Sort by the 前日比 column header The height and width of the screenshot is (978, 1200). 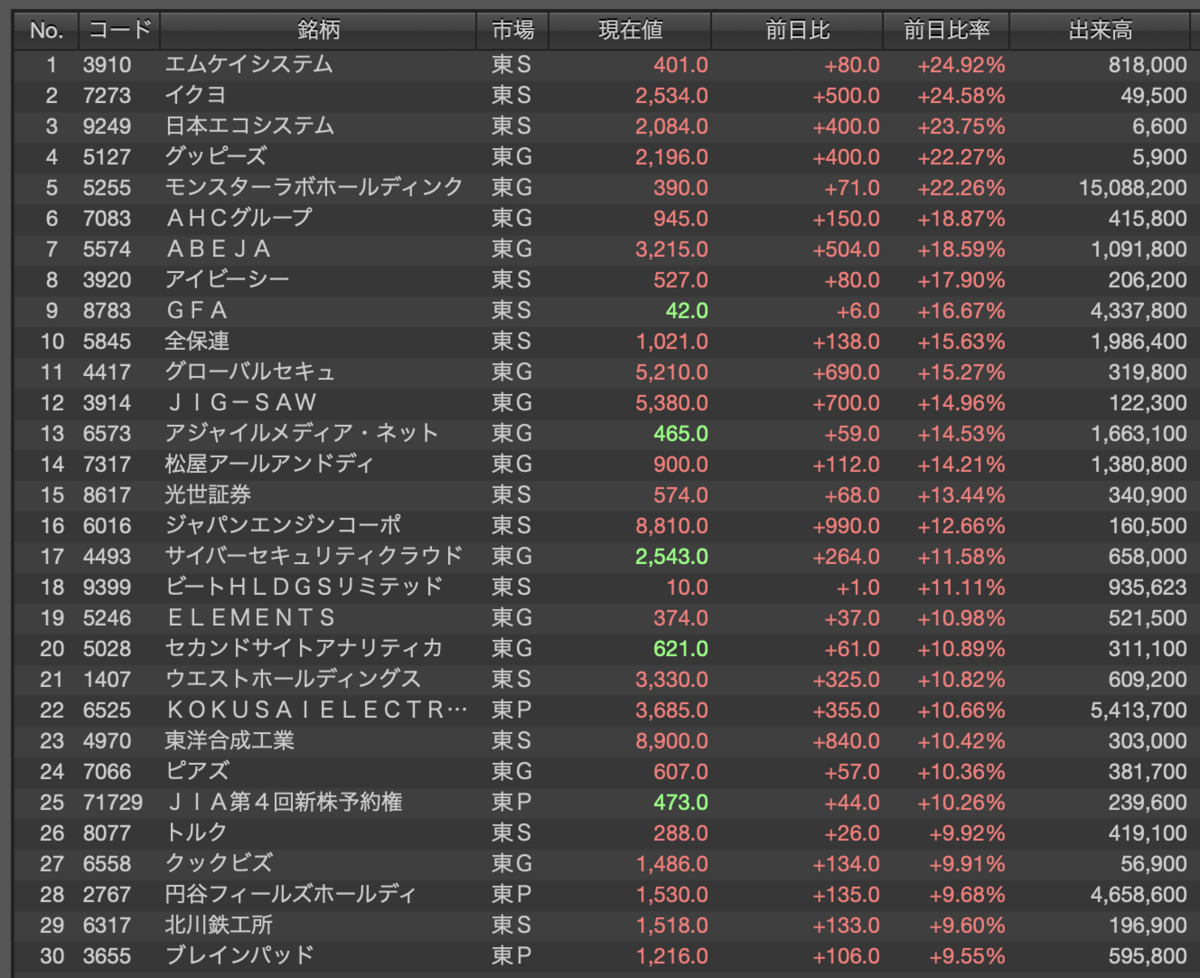coord(797,30)
